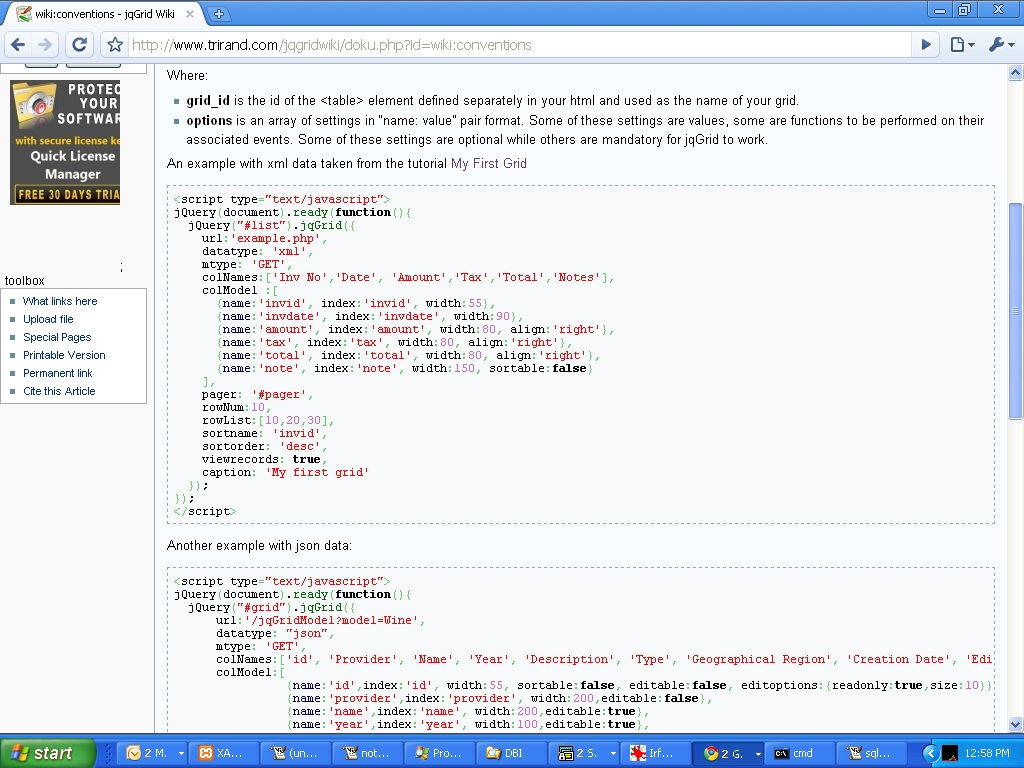
Task: Expand the Chrome taskbar group dropdown
Action: click(x=758, y=754)
